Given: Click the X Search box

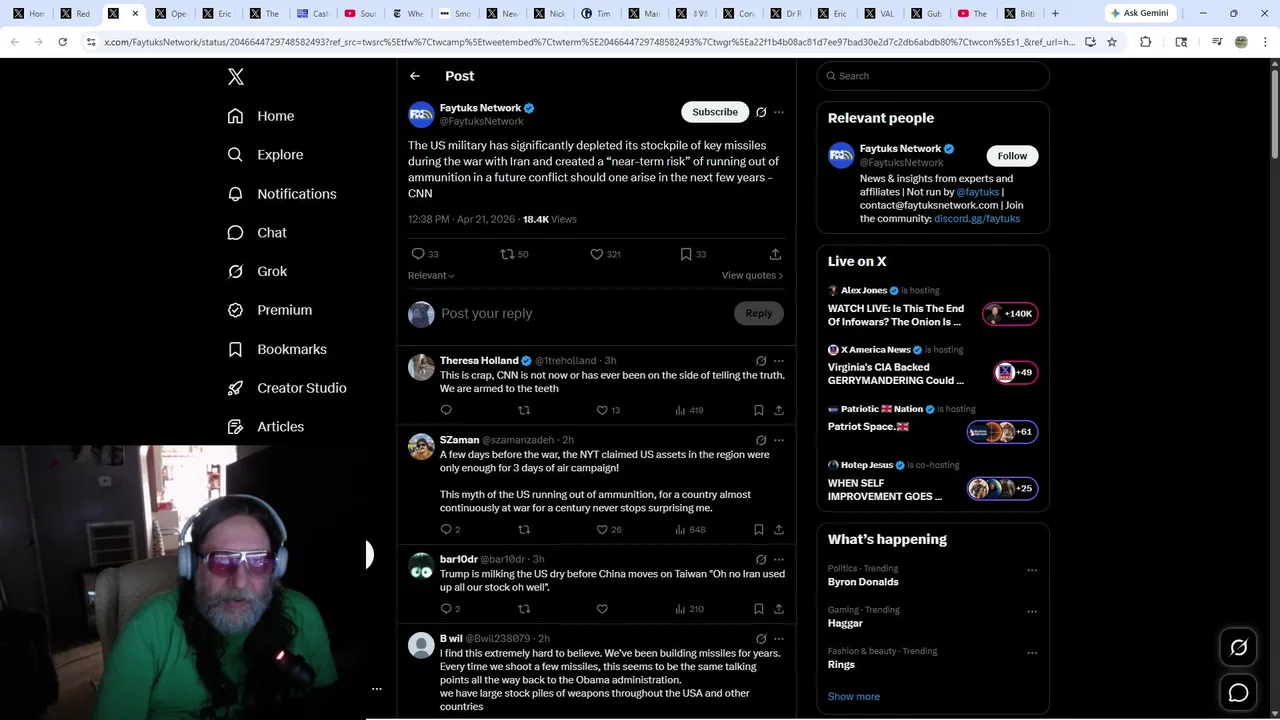Looking at the screenshot, I should 933,76.
